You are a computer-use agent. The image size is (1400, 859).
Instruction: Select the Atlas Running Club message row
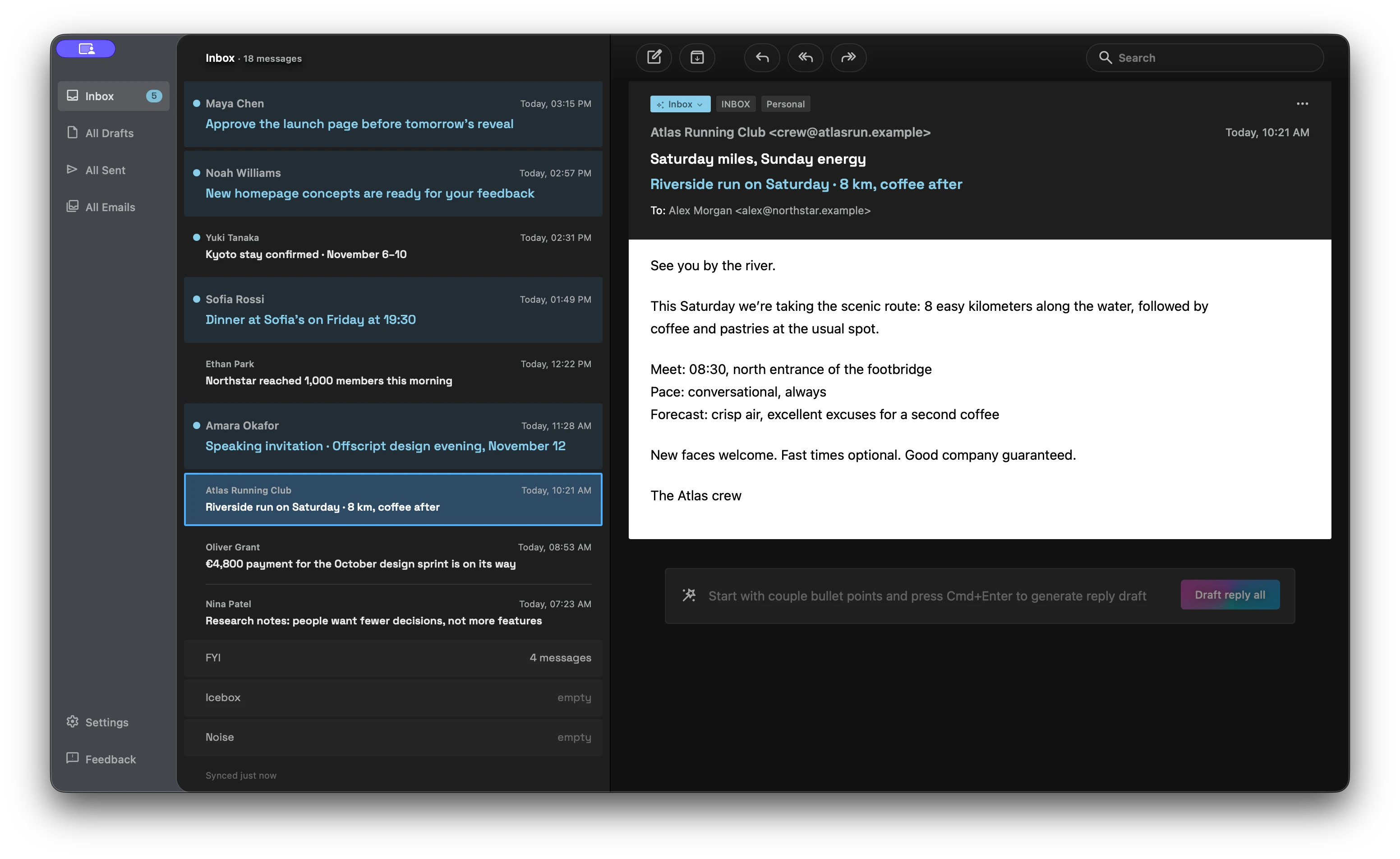(x=393, y=499)
